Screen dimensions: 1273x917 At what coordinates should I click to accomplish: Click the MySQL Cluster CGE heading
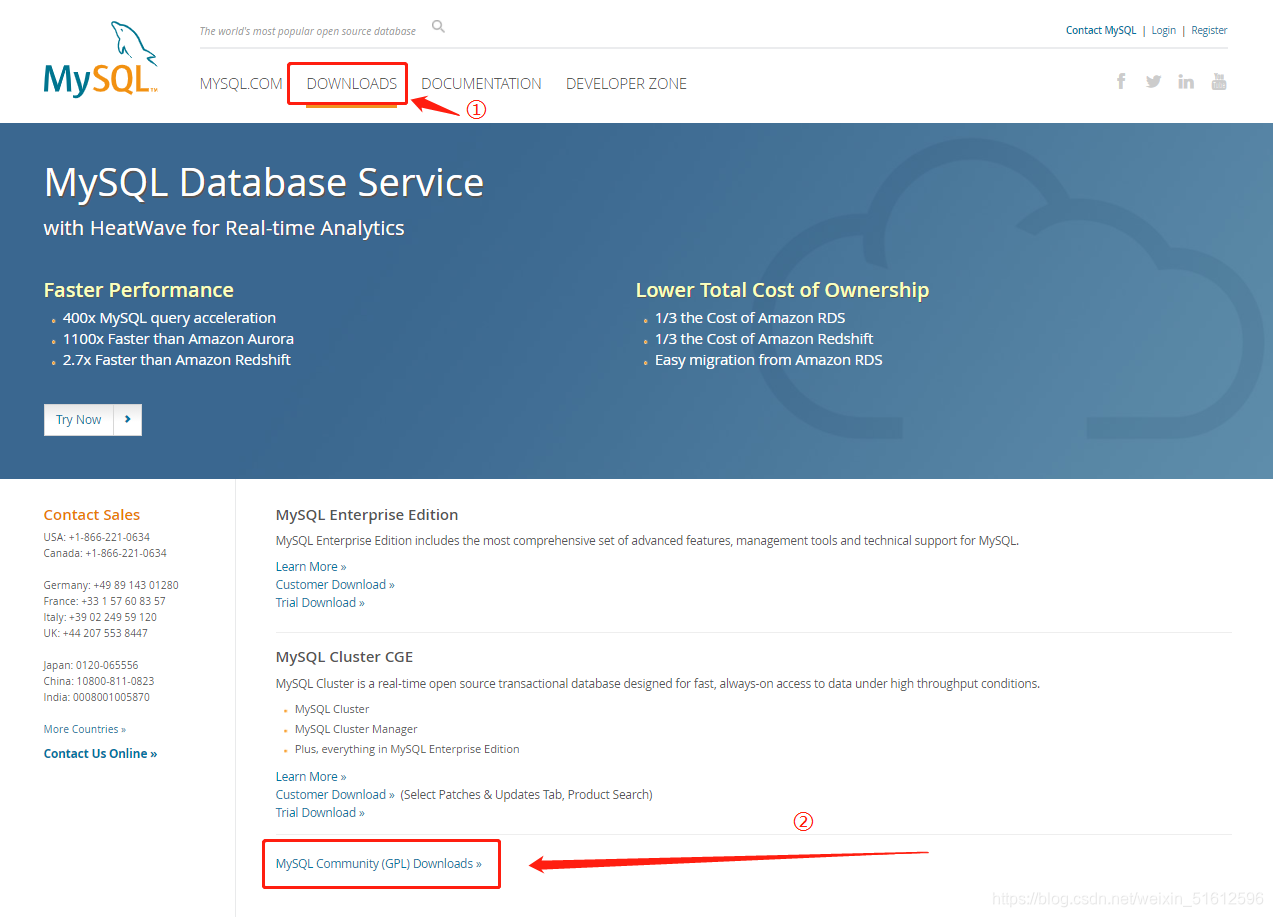pyautogui.click(x=344, y=657)
